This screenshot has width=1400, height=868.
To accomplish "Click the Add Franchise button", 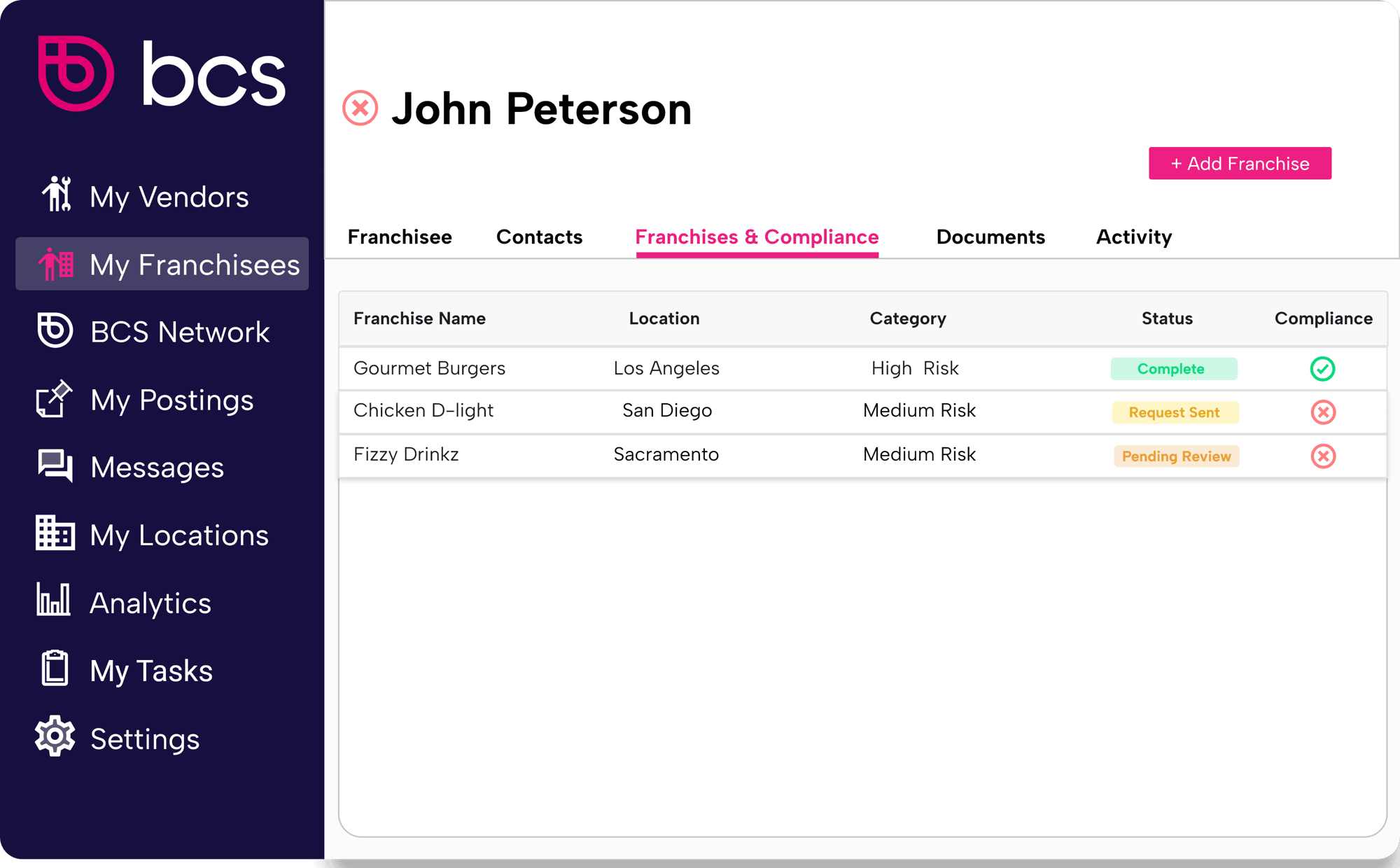I will (x=1240, y=163).
